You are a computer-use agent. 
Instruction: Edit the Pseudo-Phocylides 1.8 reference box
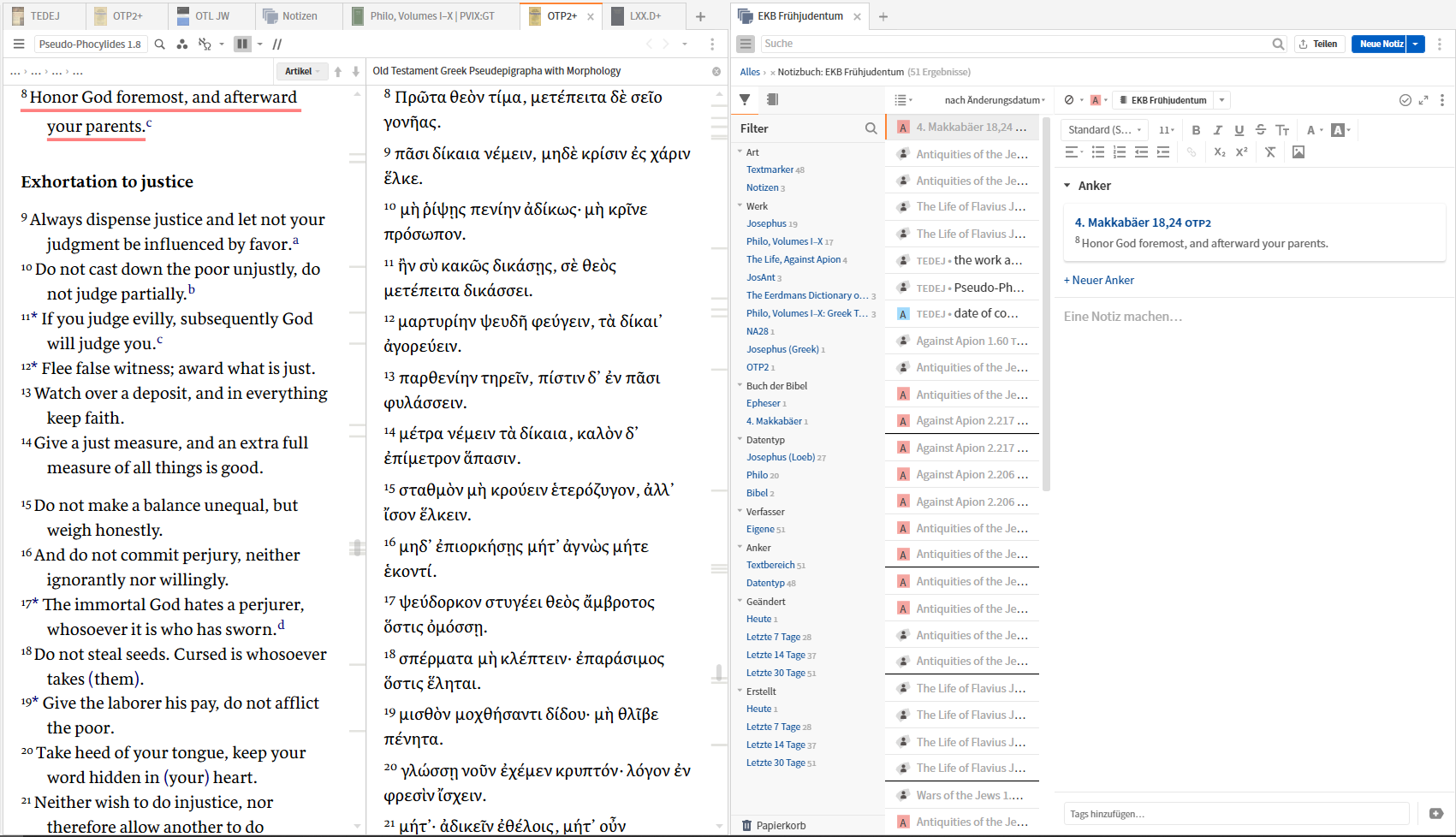click(x=91, y=44)
